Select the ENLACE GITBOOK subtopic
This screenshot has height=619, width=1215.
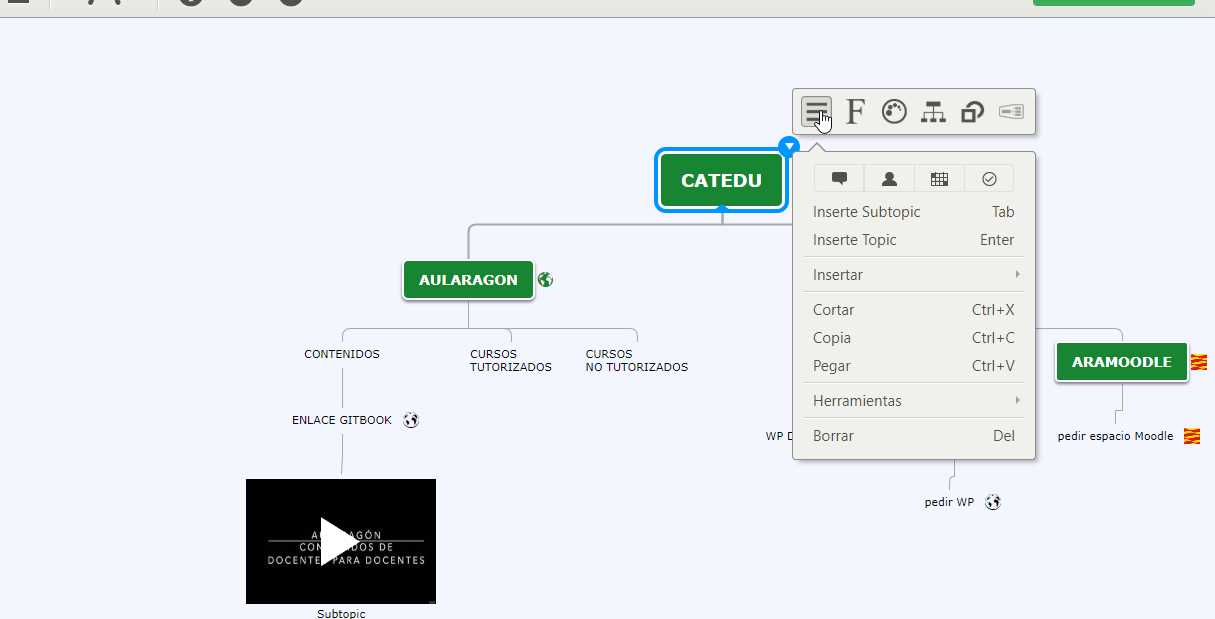(x=342, y=420)
